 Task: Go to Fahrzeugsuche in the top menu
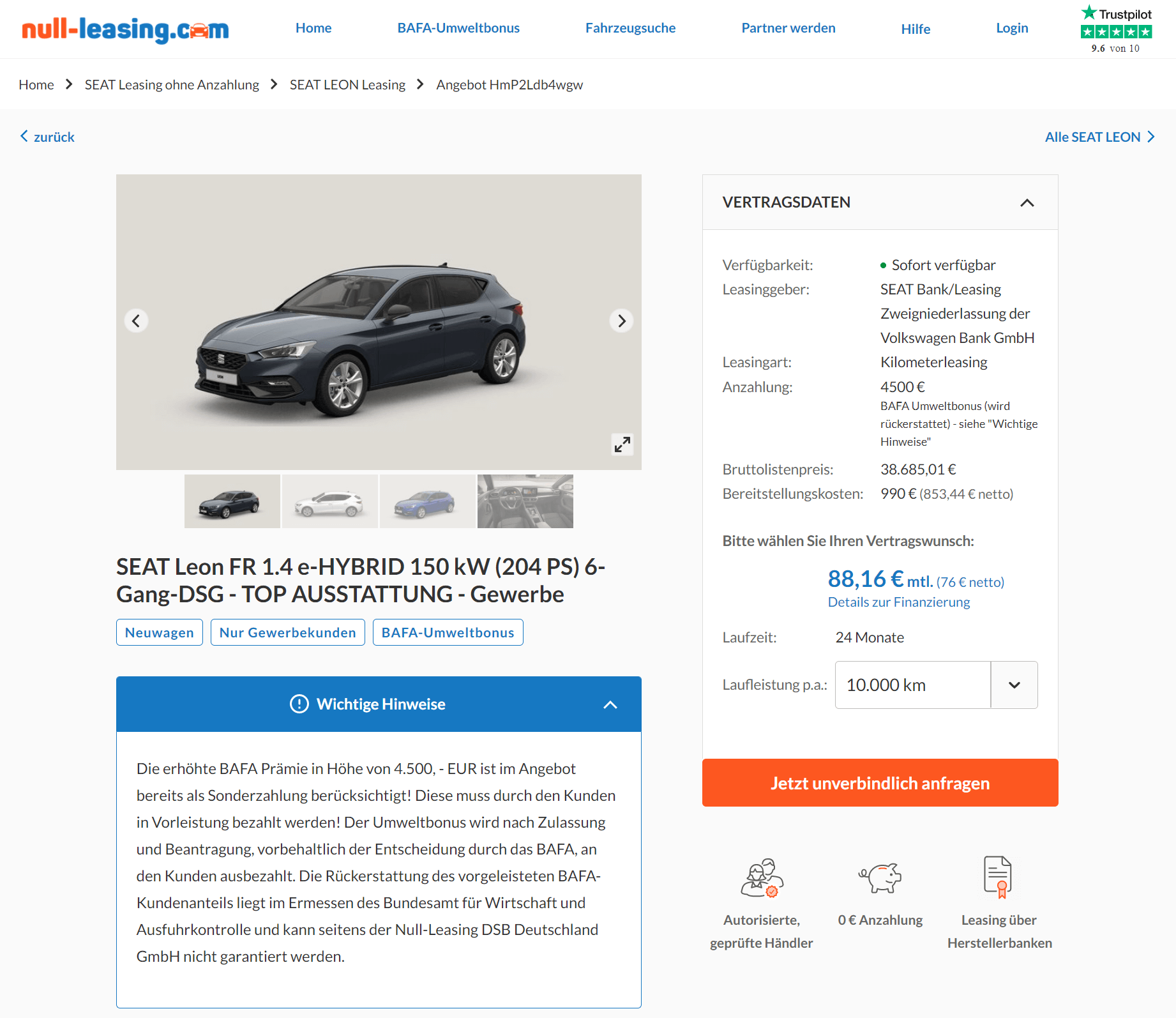630,28
